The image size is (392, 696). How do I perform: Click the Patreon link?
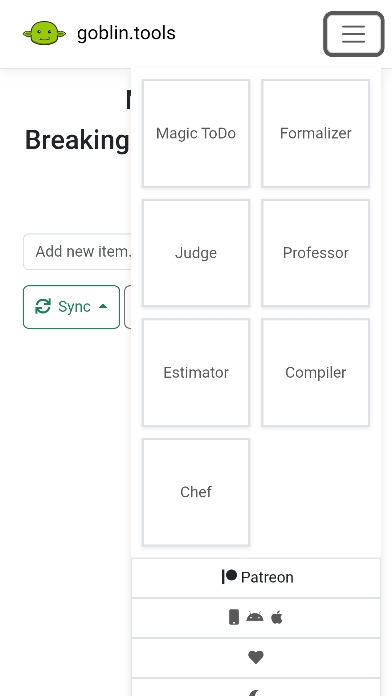256,577
